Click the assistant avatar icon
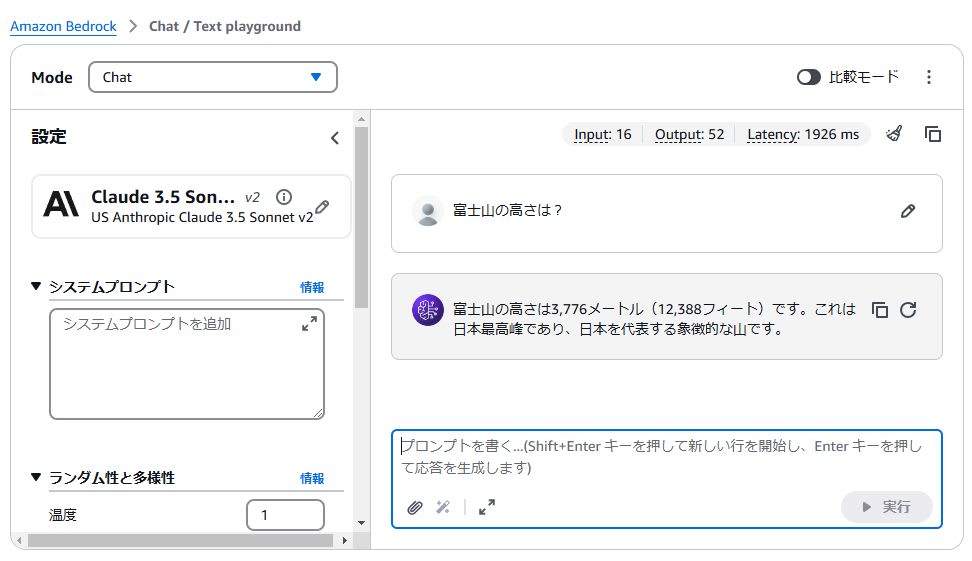The width and height of the screenshot is (972, 561). (428, 309)
